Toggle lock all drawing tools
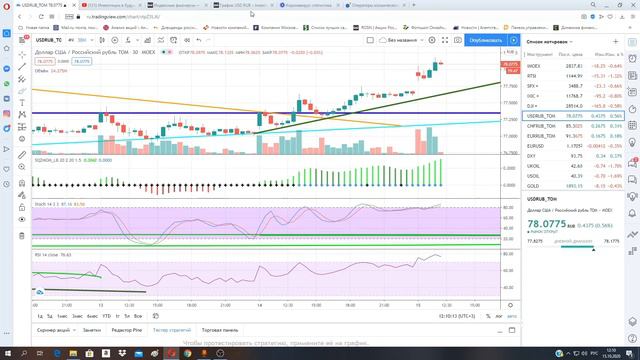The height and width of the screenshot is (360, 640). [22, 207]
